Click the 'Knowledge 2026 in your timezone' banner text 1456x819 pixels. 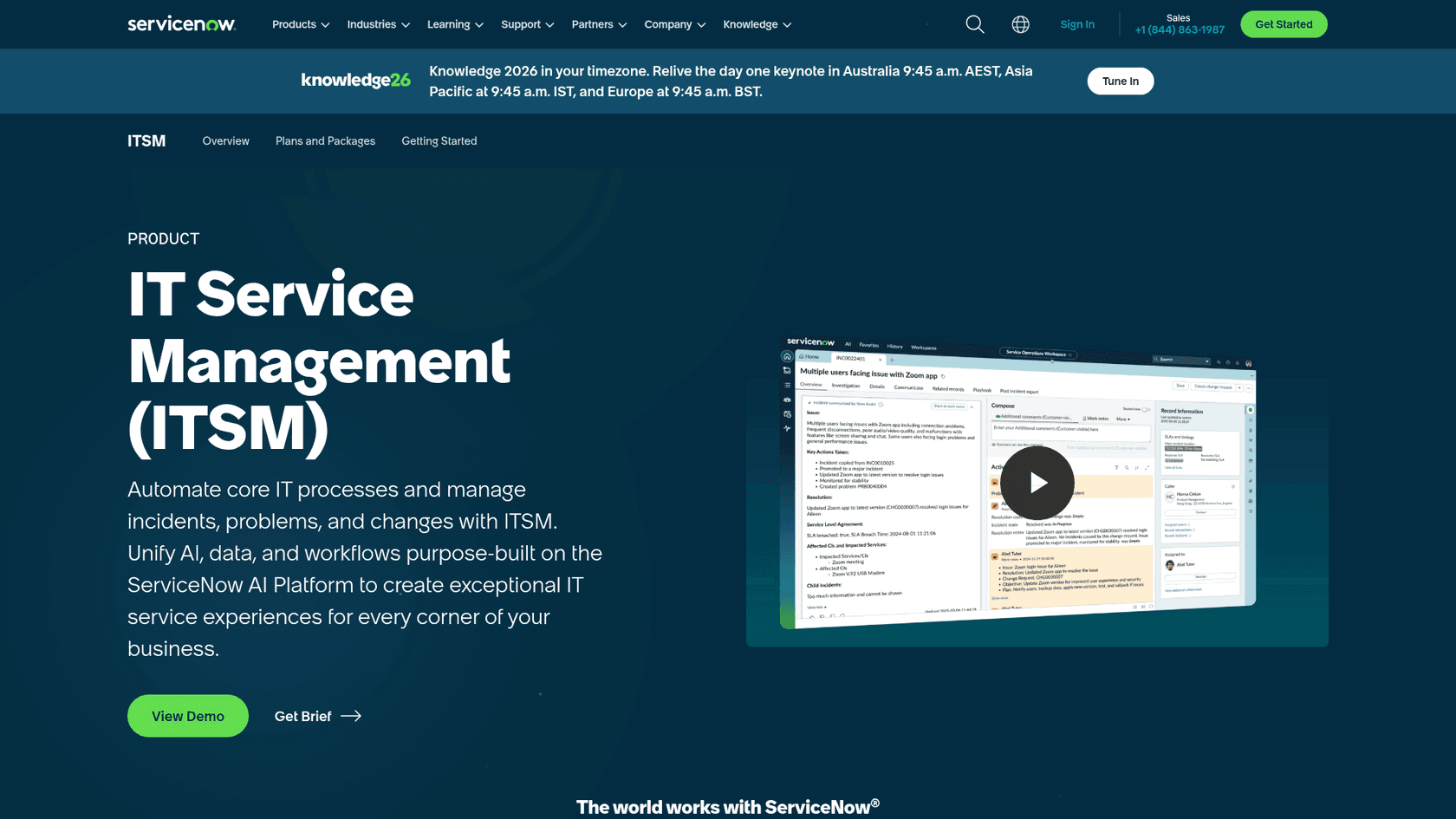point(731,81)
